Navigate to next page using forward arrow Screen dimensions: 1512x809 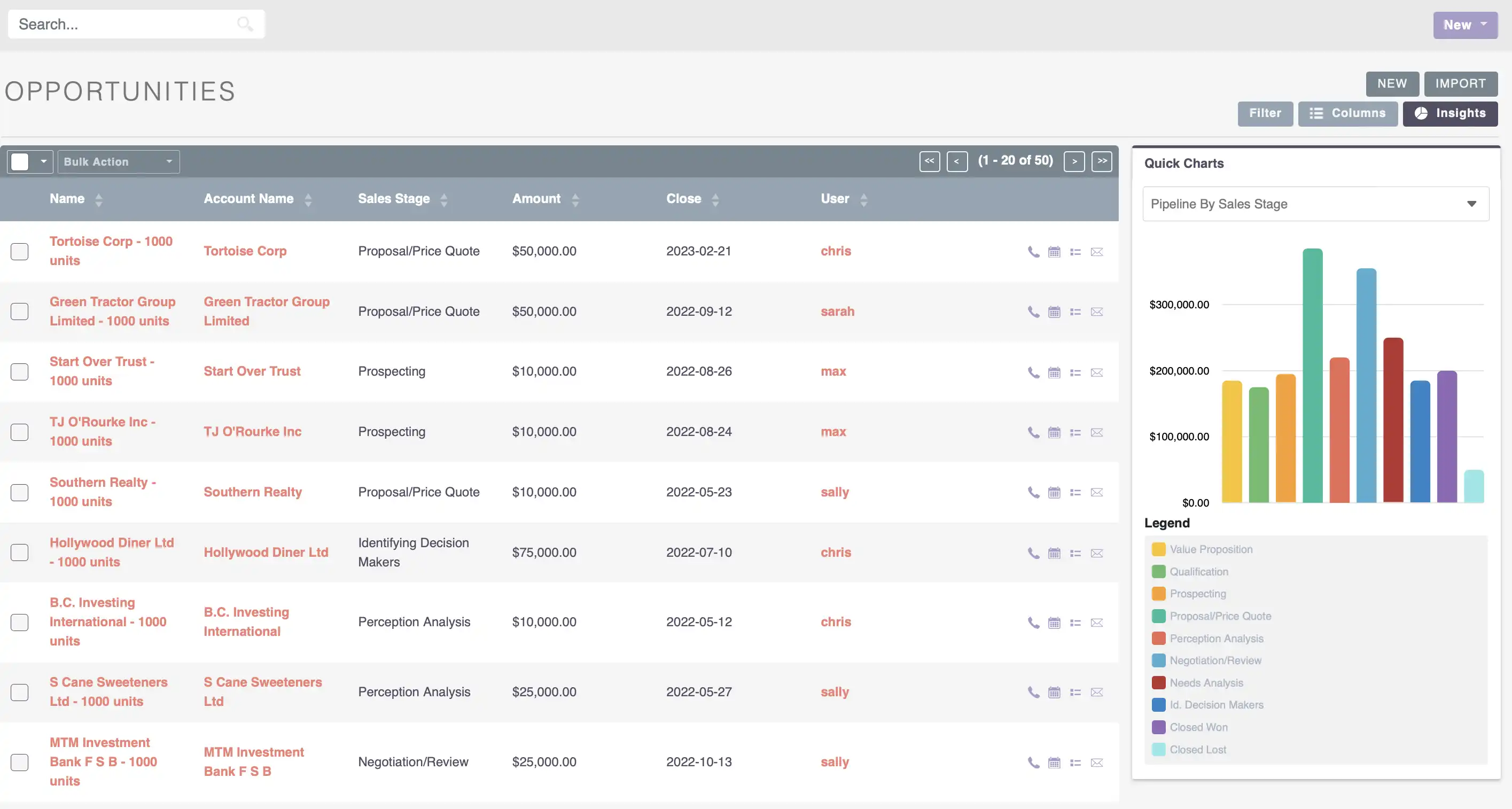point(1074,161)
